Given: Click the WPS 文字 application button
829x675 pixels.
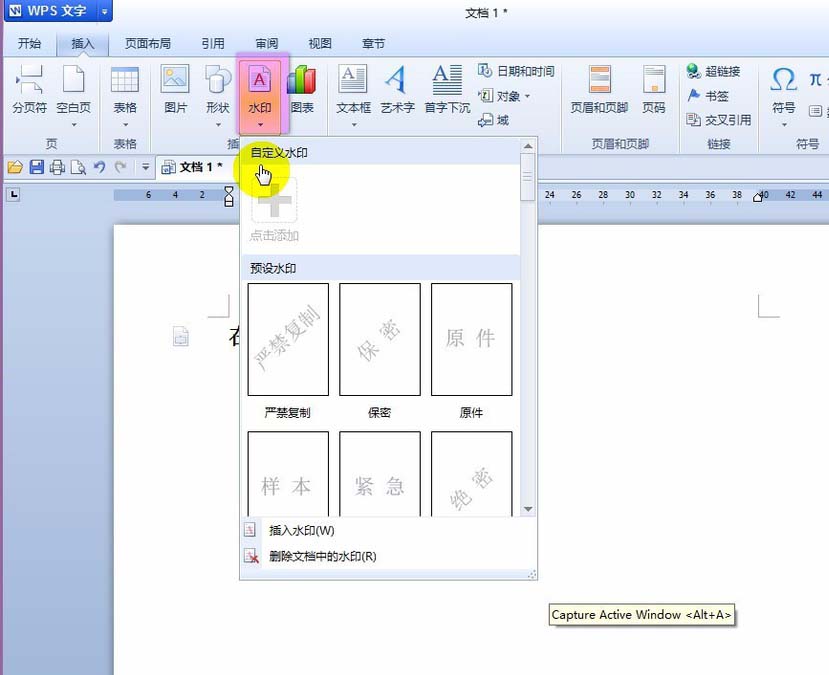Looking at the screenshot, I should 51,11.
